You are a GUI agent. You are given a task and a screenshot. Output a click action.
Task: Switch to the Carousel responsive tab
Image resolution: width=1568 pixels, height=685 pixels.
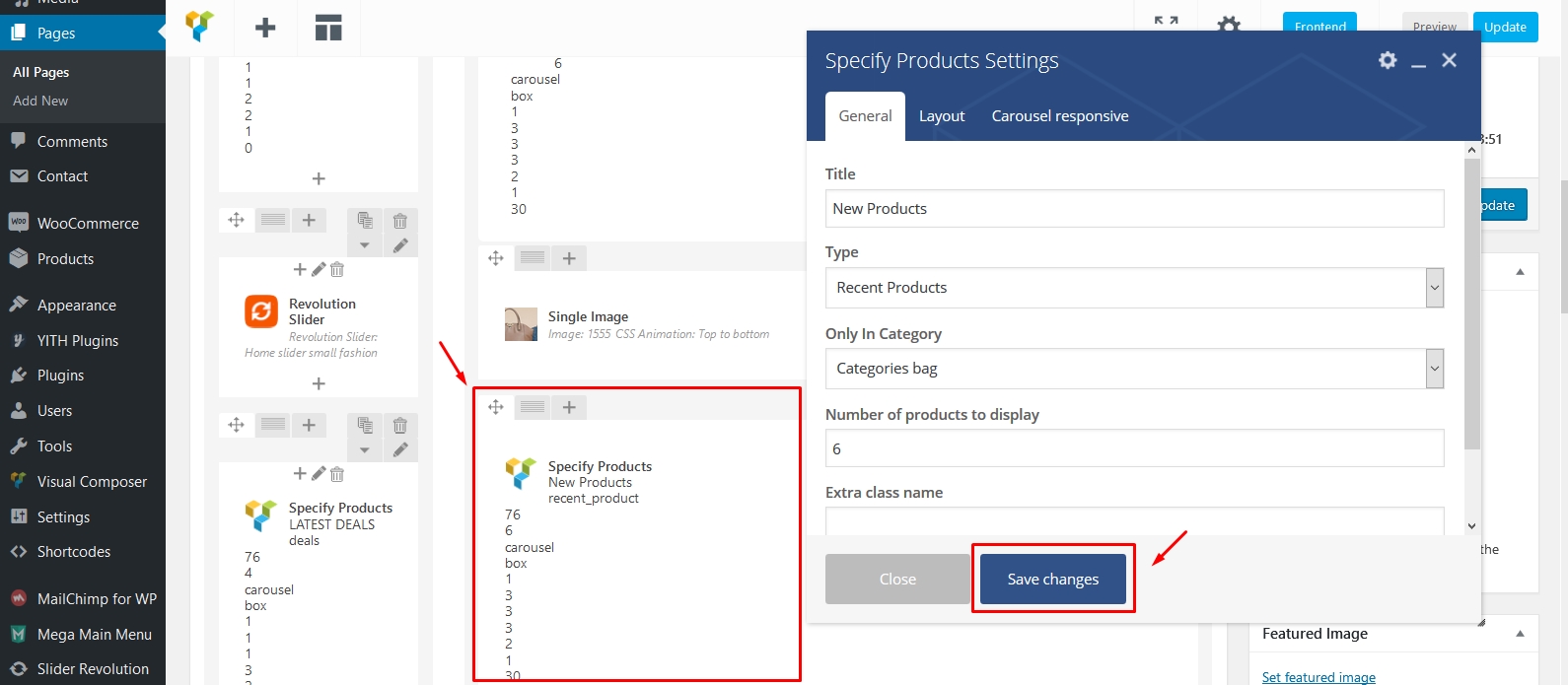point(1060,116)
